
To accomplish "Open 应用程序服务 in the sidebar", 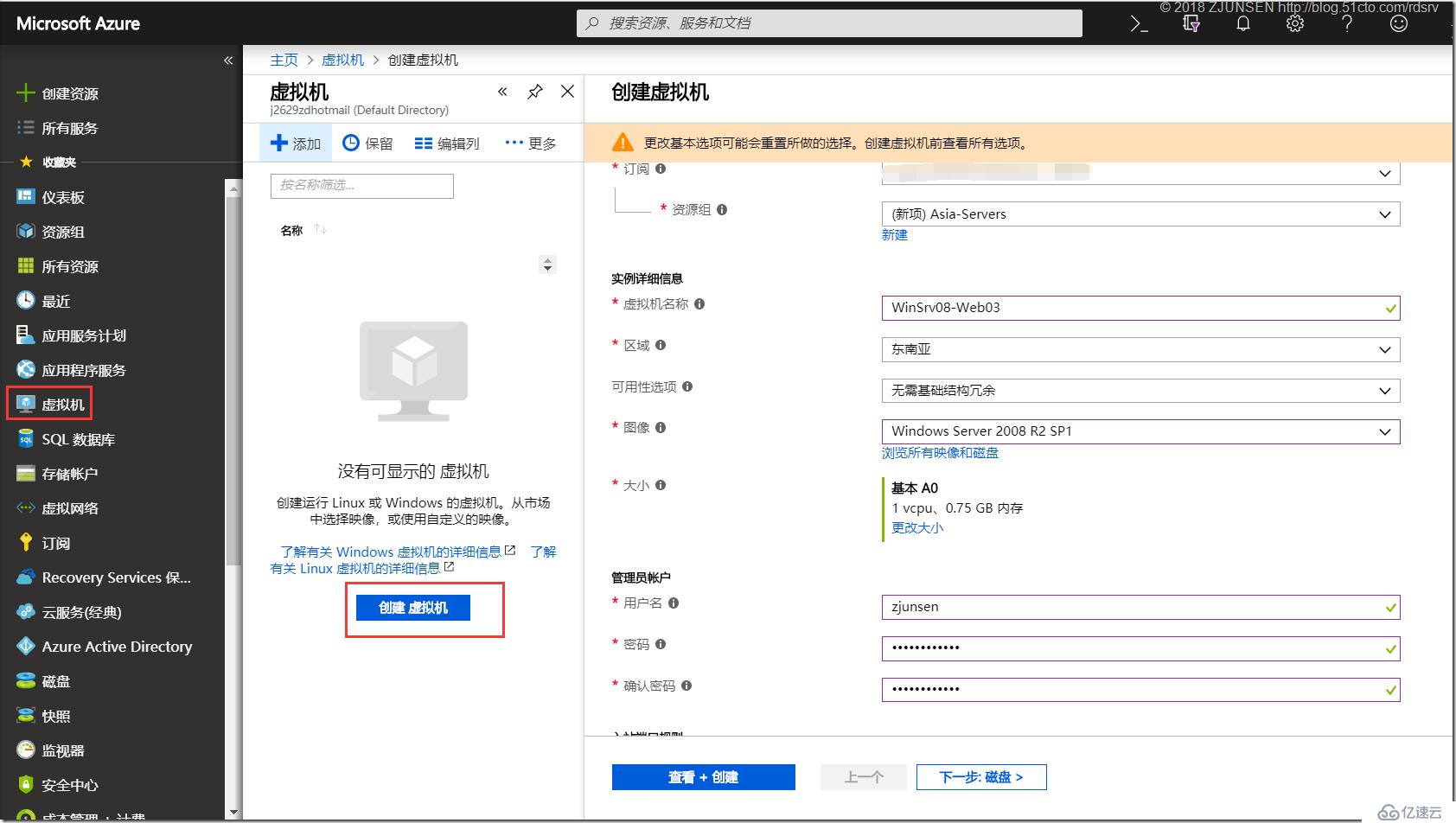I will pyautogui.click(x=72, y=370).
